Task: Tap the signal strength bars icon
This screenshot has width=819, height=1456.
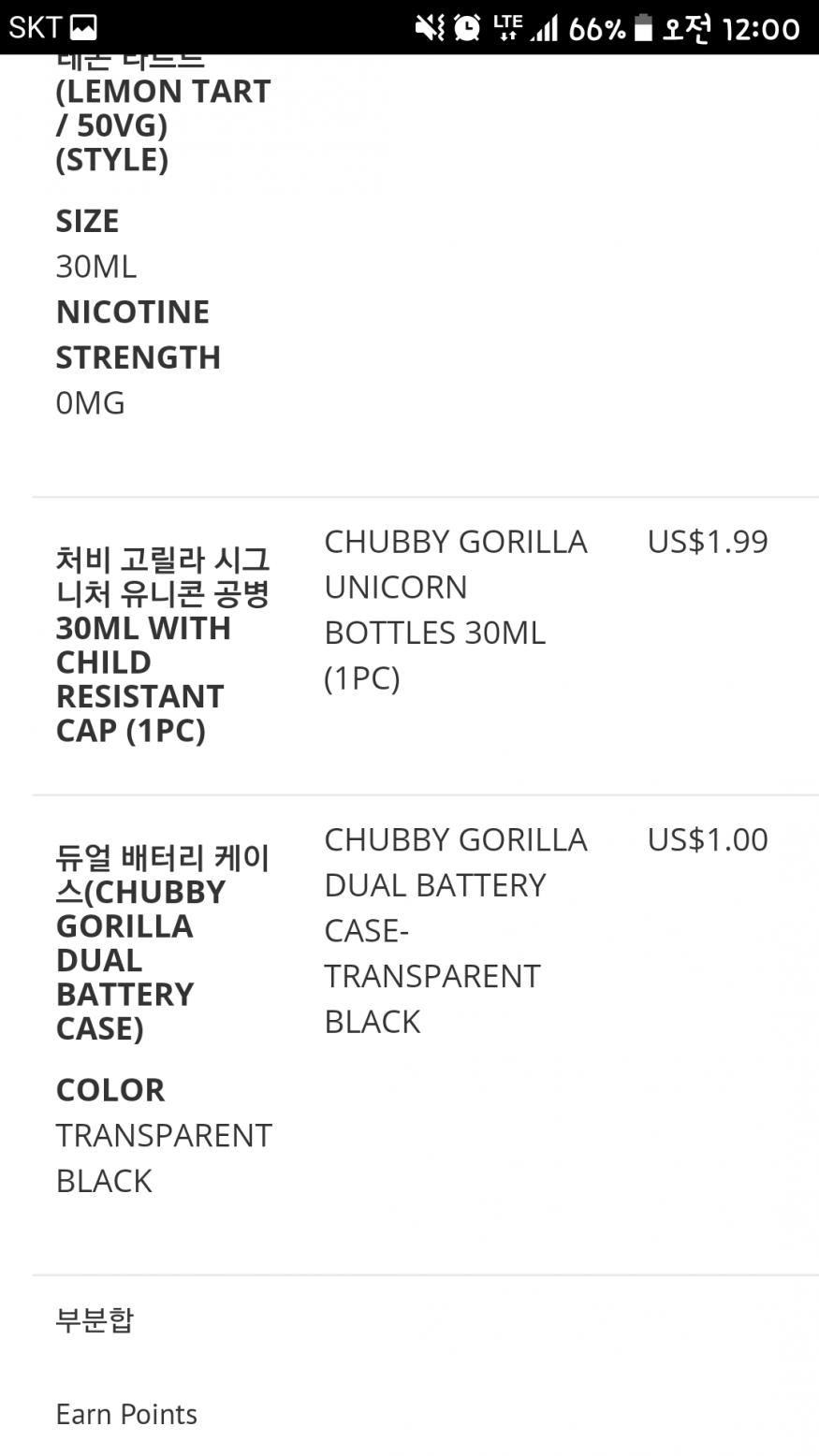Action: (x=544, y=30)
